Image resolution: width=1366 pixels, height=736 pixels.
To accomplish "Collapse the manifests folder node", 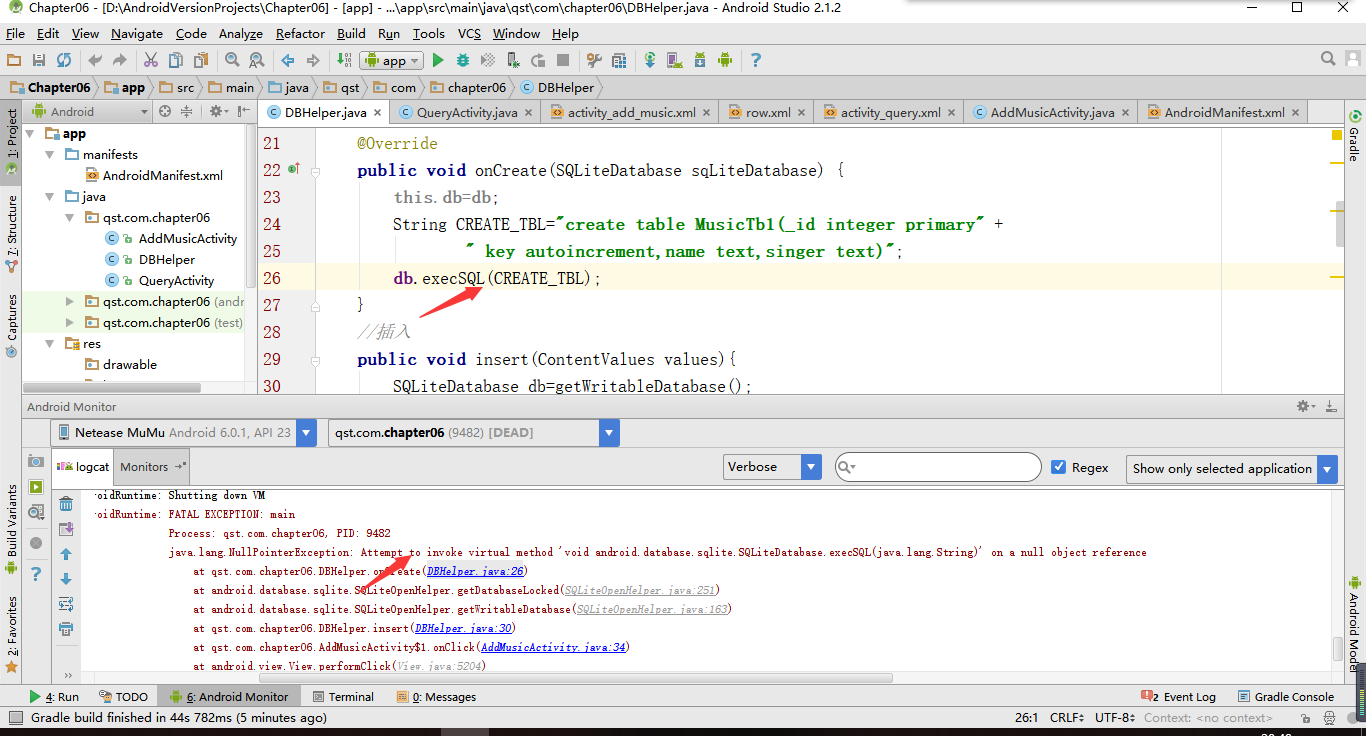I will [49, 155].
